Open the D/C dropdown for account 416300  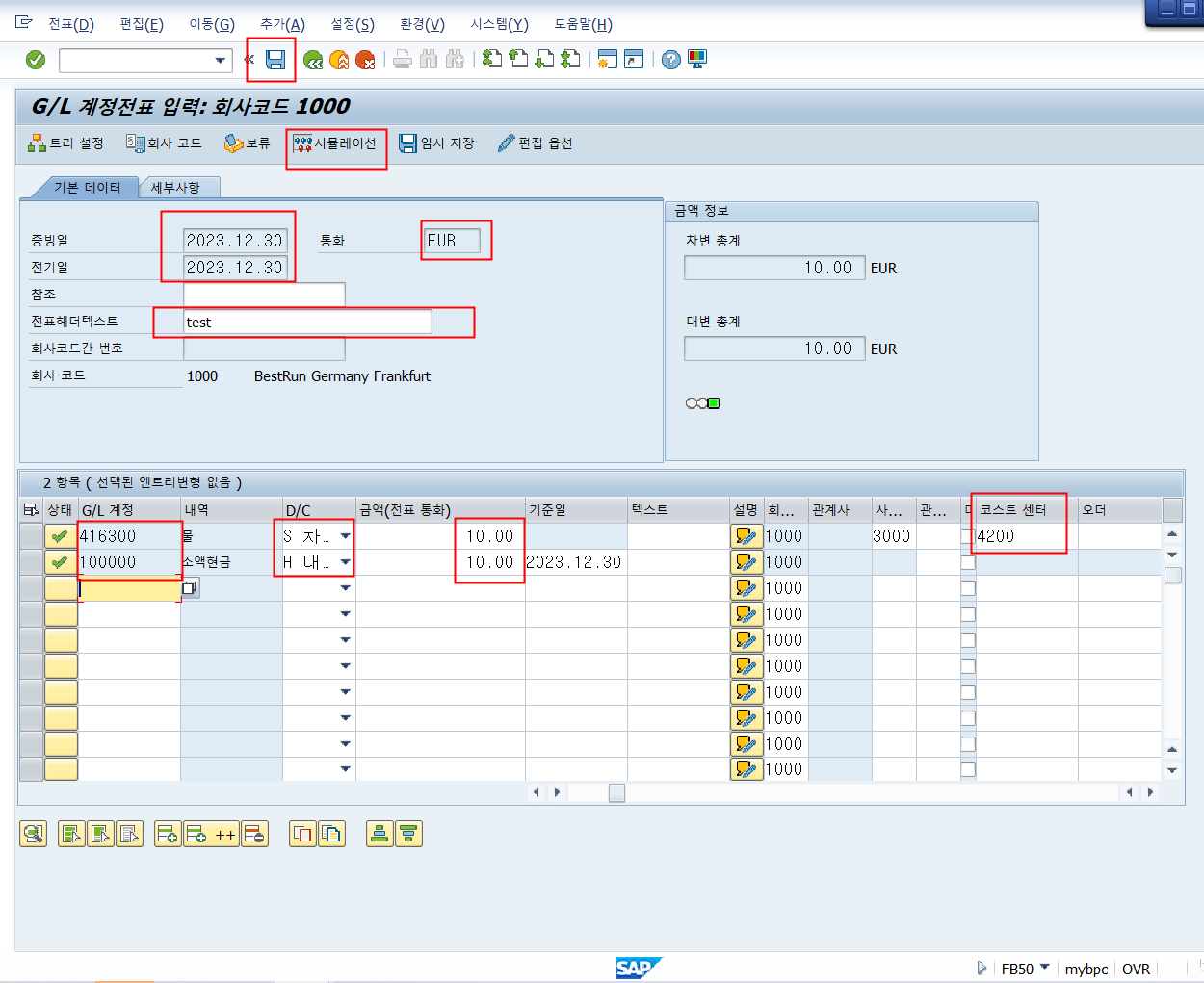point(345,536)
